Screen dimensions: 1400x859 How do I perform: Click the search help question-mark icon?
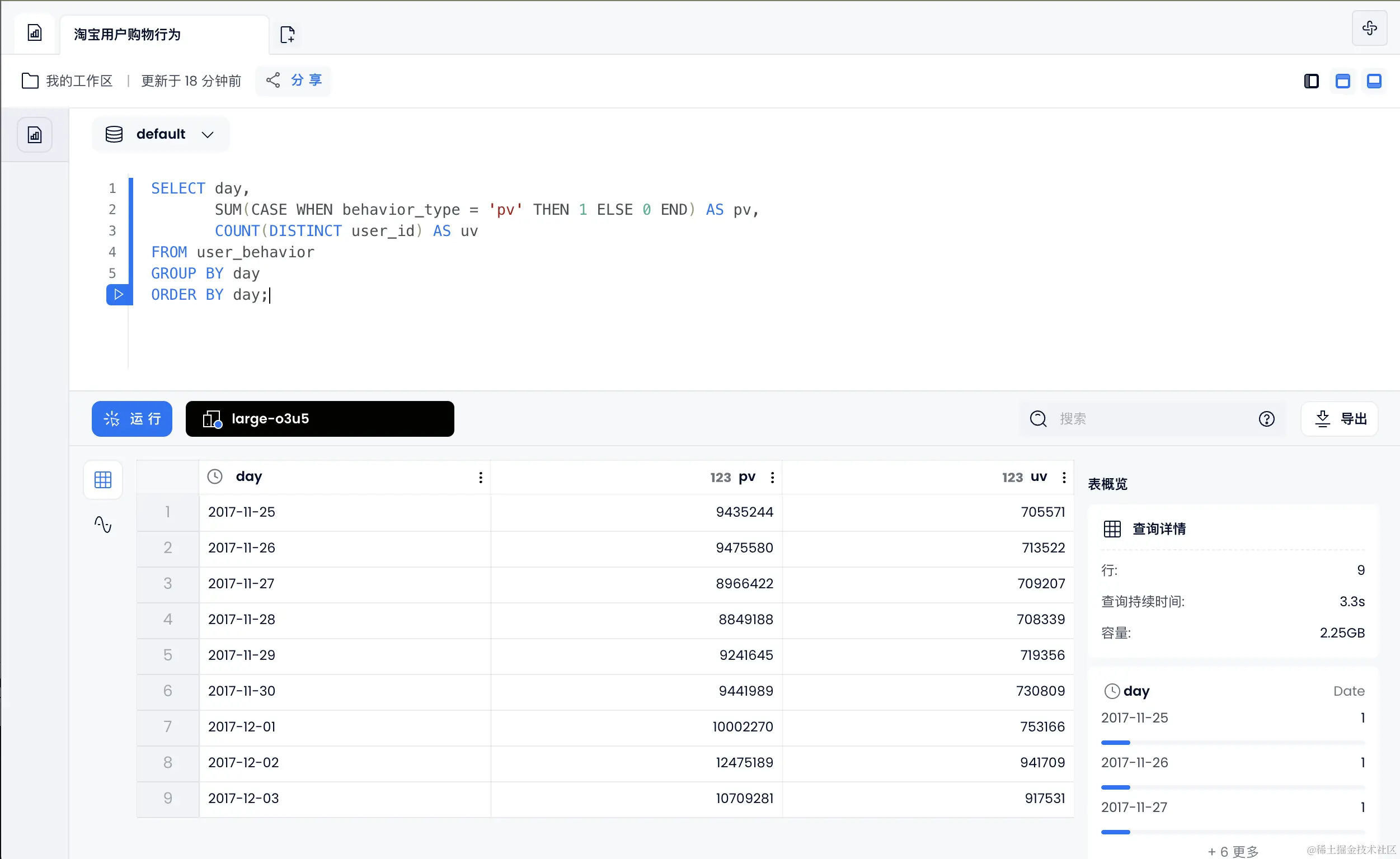[x=1266, y=419]
